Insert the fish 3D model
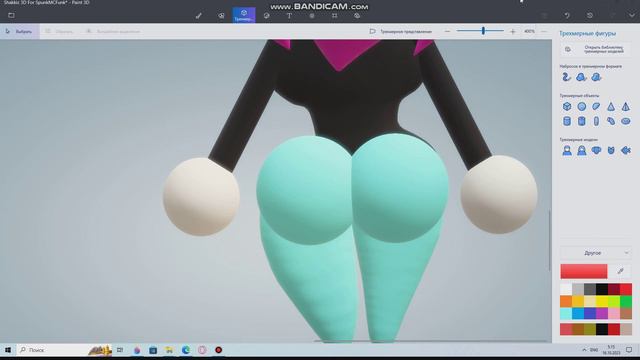640x360 pixels. [626, 151]
